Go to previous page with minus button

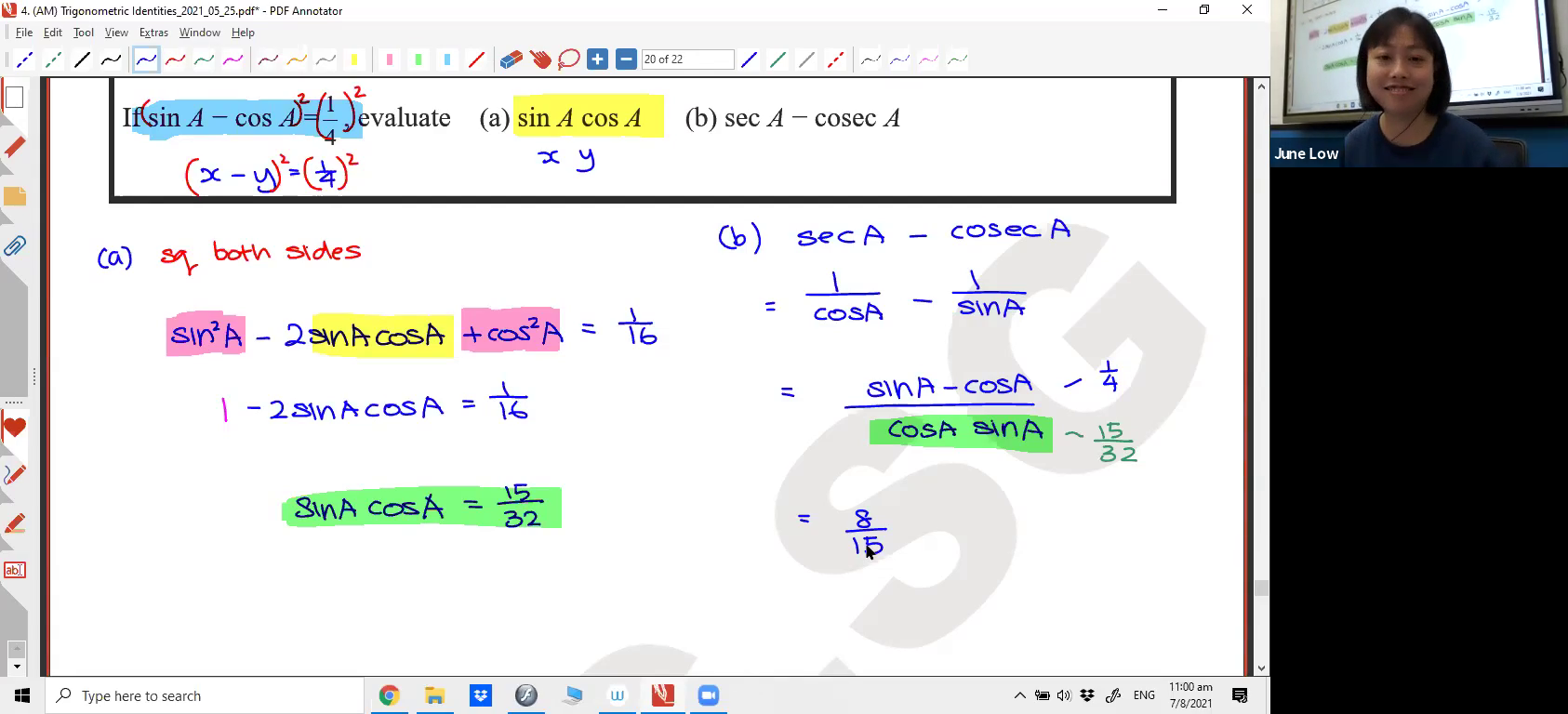click(627, 60)
